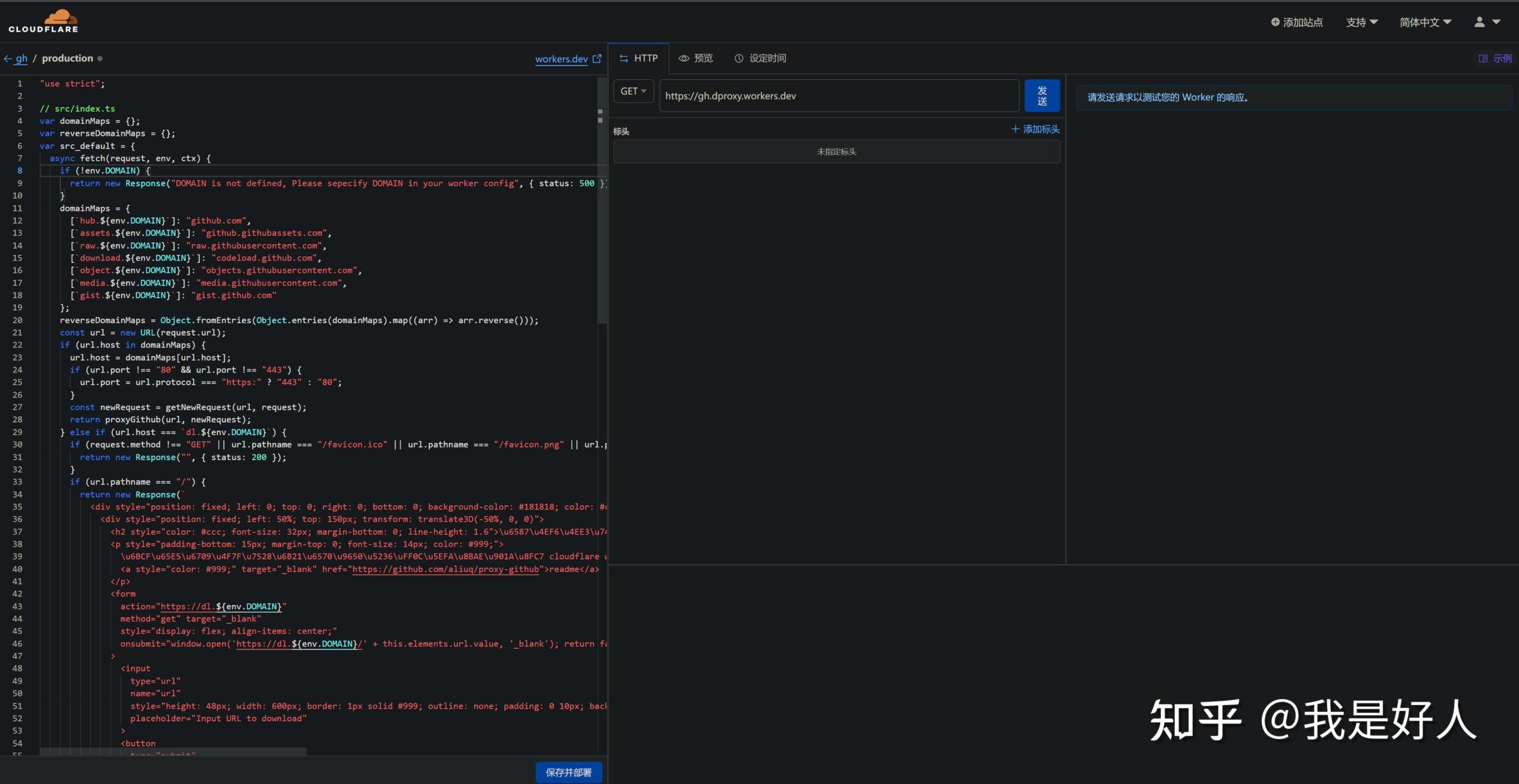This screenshot has width=1519, height=784.
Task: Click the Cloudflare logo
Action: click(43, 21)
